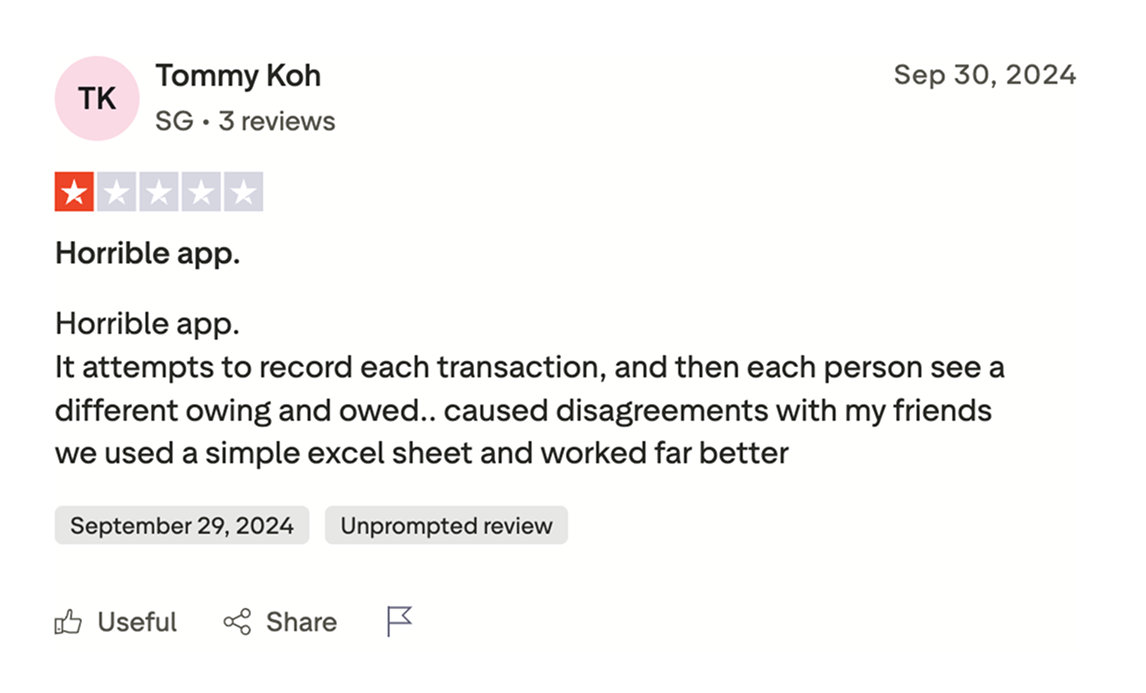1146x693 pixels.
Task: Flag this review with the flag icon
Action: click(x=399, y=622)
